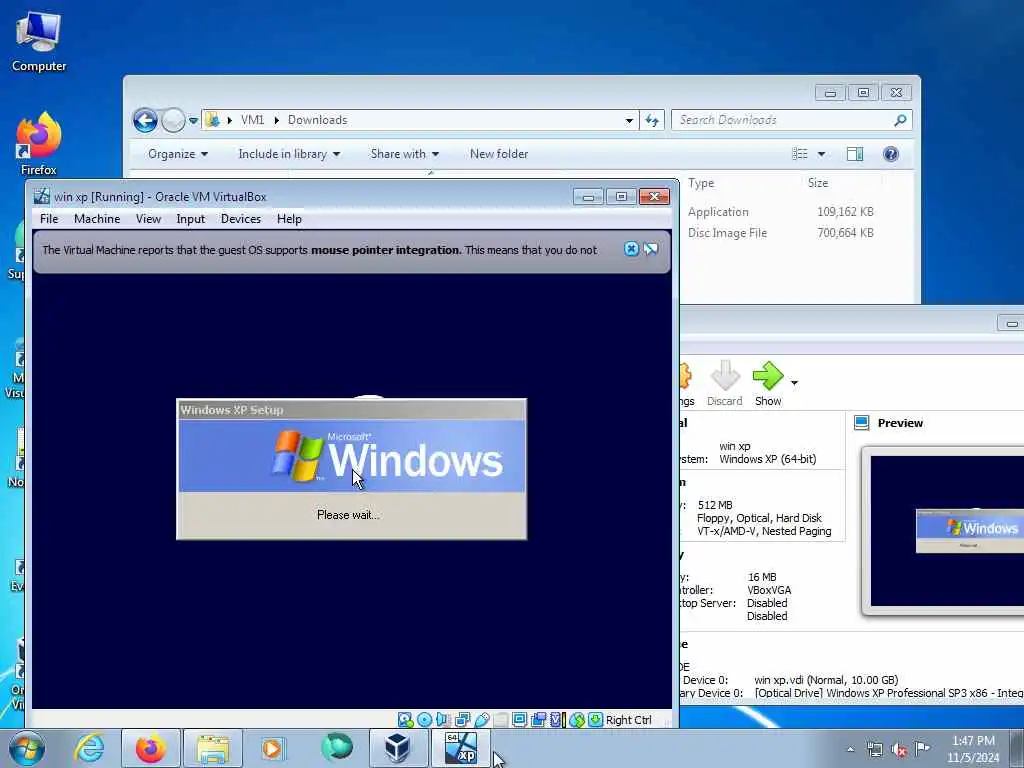Click the hard disk activity indicator in VirtualBox status bar

pos(406,720)
